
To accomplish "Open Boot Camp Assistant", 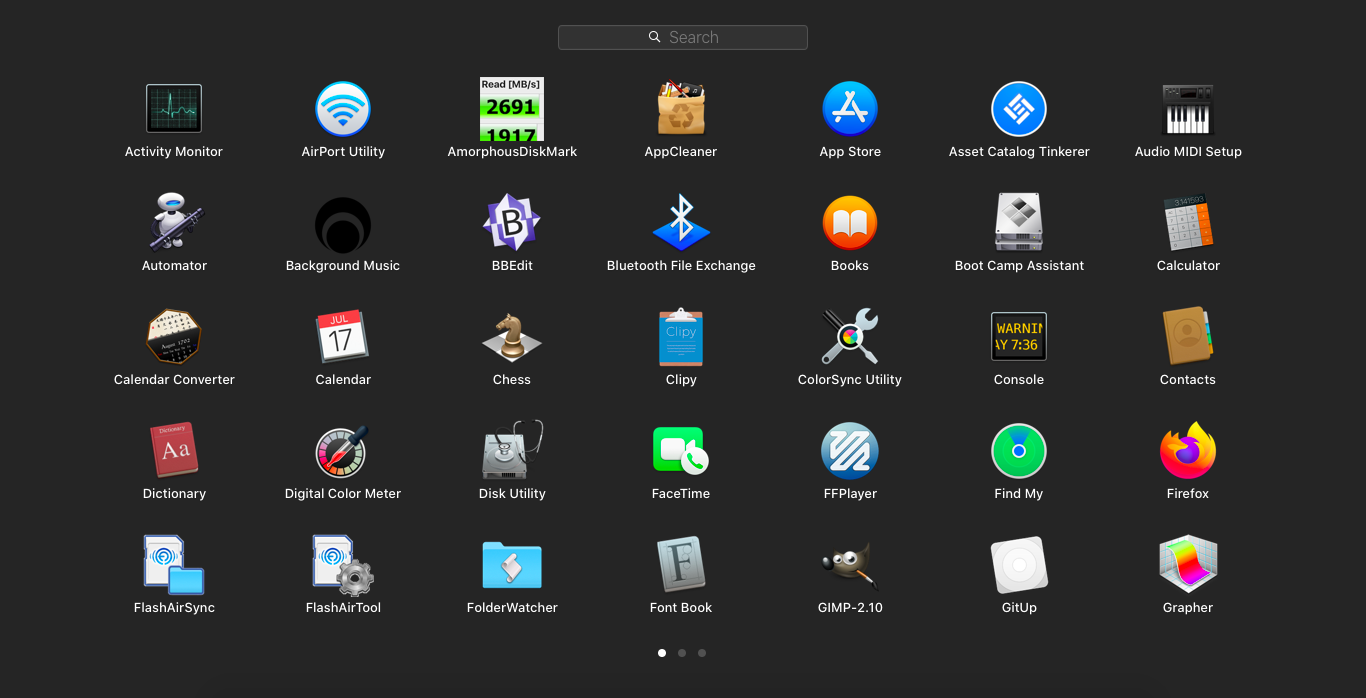I will (x=1019, y=223).
